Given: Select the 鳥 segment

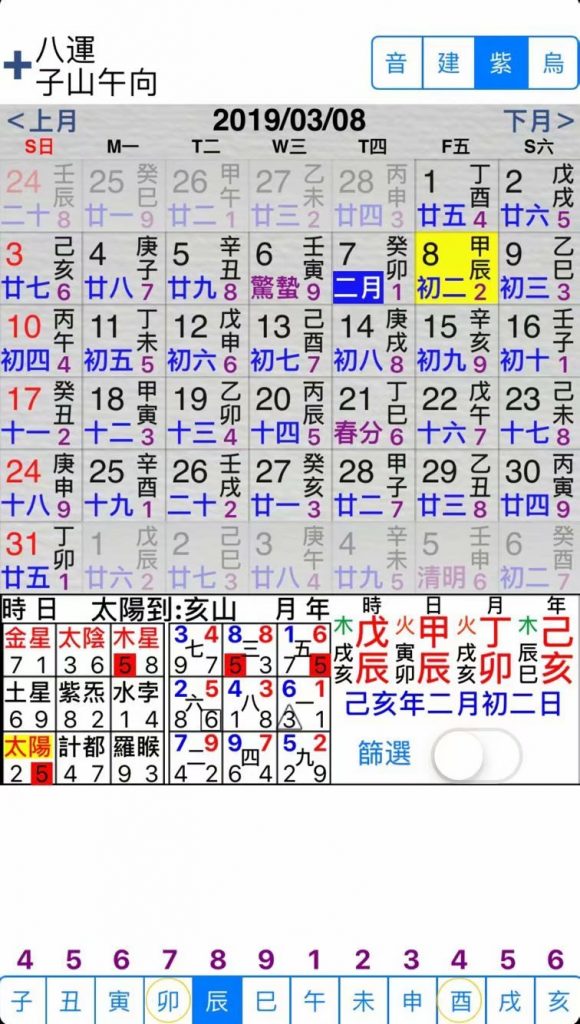Looking at the screenshot, I should (x=553, y=63).
